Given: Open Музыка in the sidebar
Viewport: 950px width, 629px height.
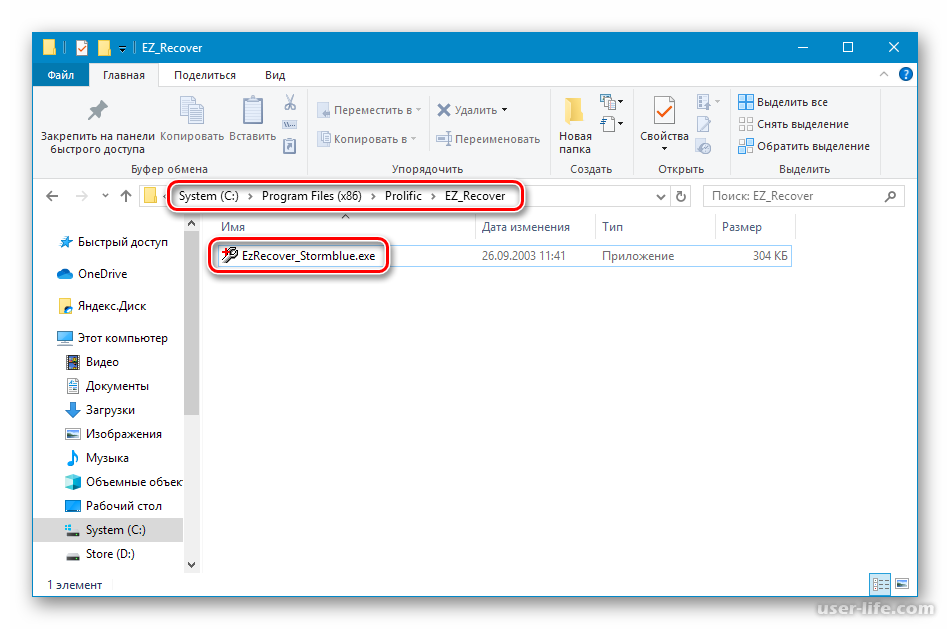Looking at the screenshot, I should [x=97, y=458].
